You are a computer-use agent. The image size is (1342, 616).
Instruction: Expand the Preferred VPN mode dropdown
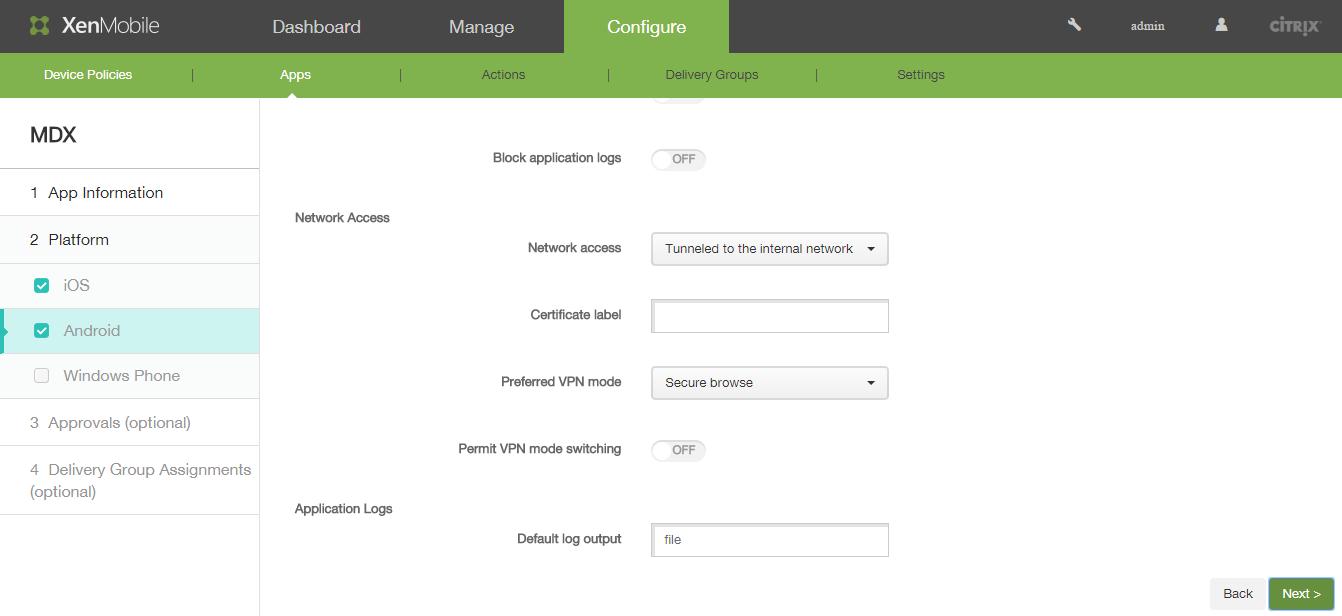point(769,383)
